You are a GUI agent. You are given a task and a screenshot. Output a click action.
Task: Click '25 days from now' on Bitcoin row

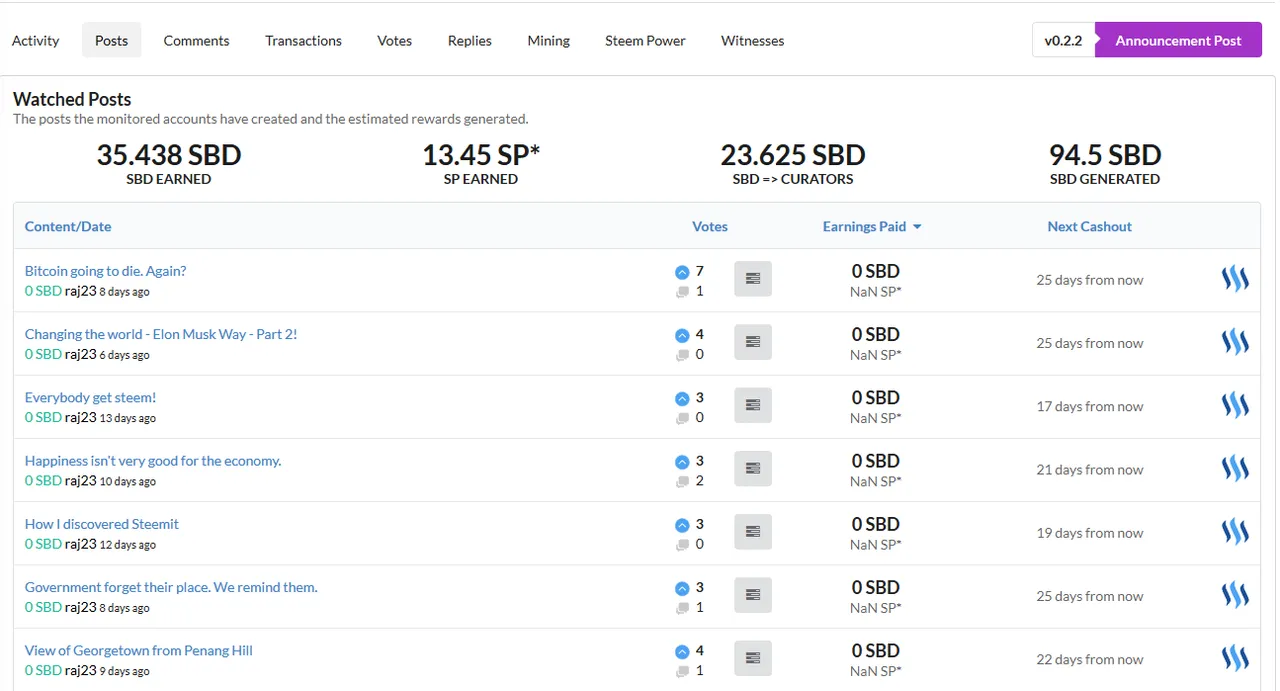(1089, 280)
